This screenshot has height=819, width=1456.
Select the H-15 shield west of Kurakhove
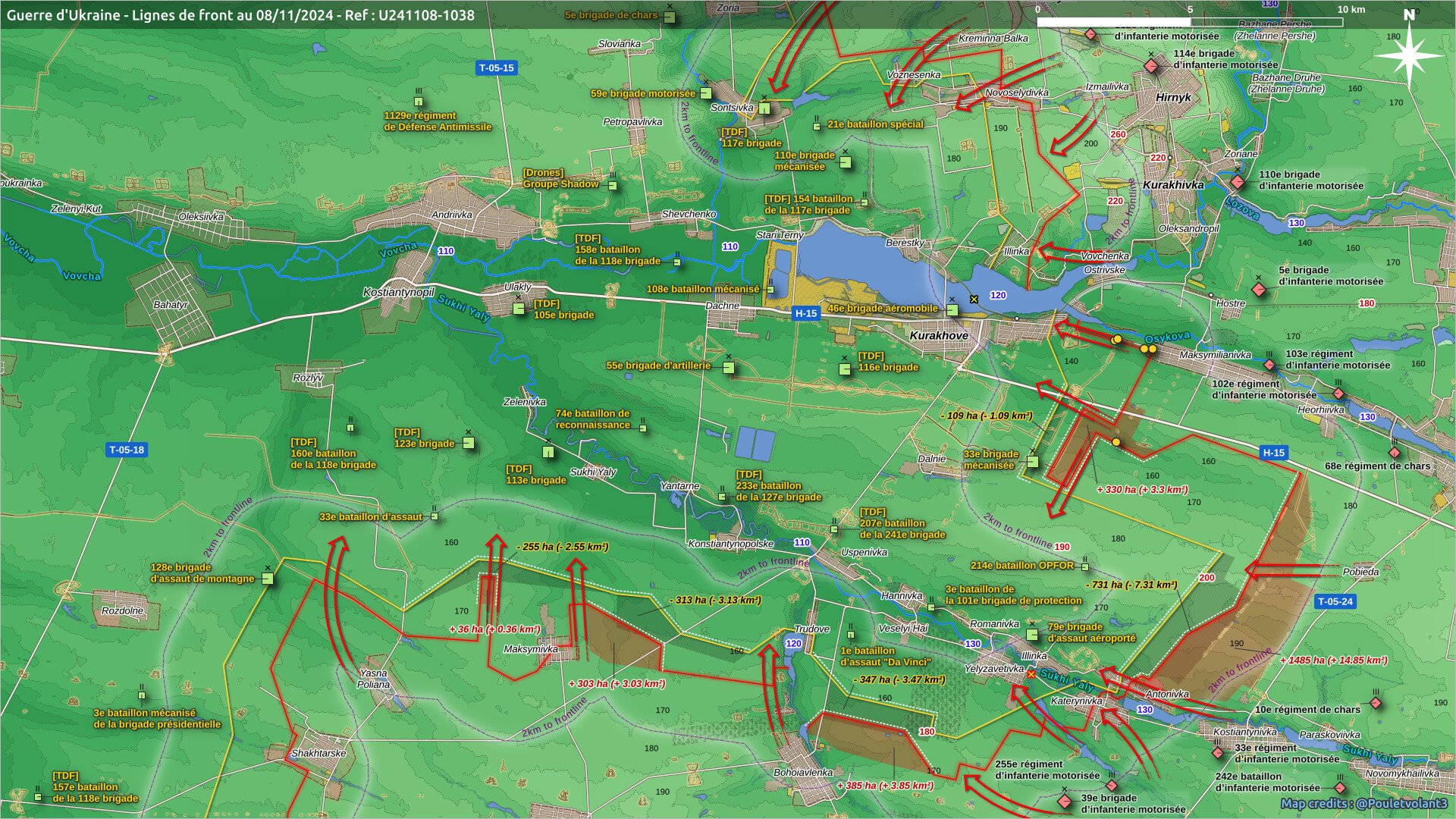805,313
